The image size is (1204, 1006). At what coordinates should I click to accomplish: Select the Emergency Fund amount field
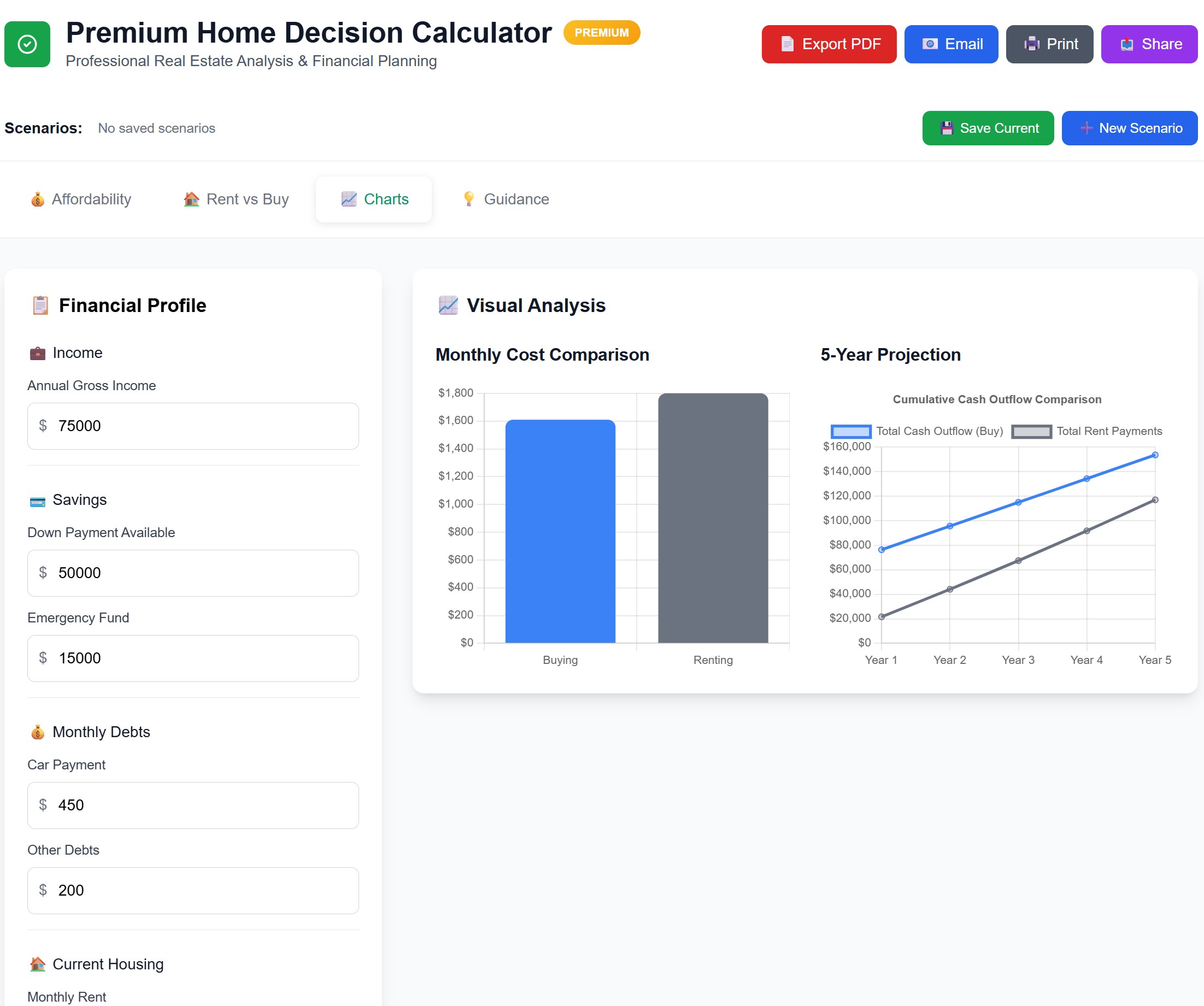[192, 658]
